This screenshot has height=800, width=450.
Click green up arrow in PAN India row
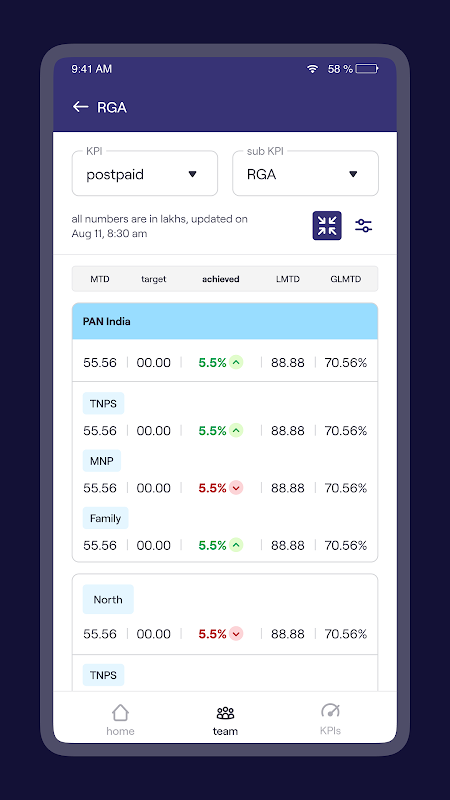point(236,363)
